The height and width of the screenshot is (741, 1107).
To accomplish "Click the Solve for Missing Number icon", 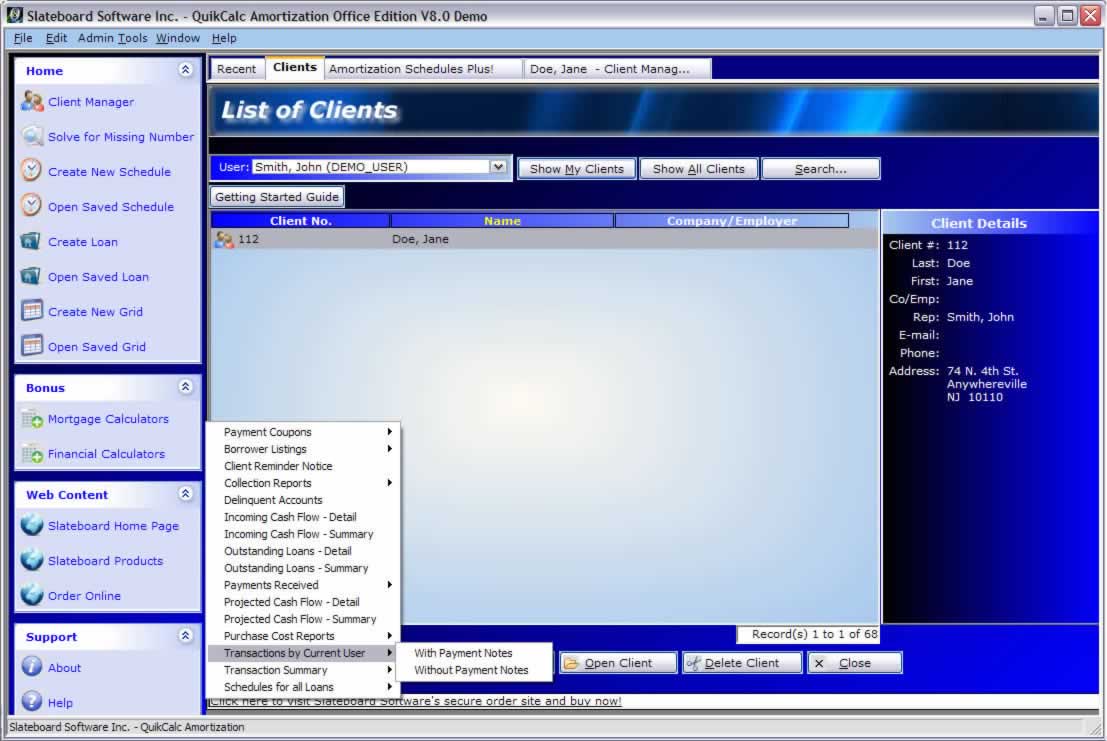I will point(32,137).
